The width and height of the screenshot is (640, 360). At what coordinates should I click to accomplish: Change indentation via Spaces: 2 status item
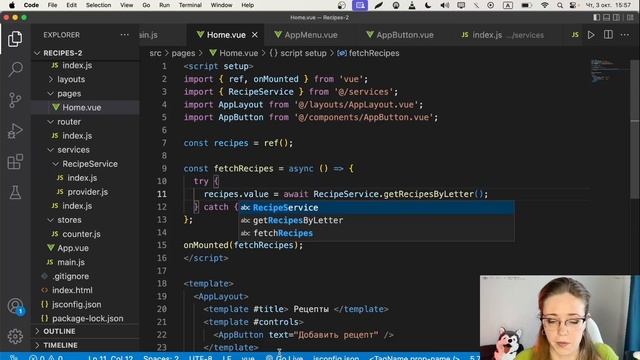tap(161, 357)
